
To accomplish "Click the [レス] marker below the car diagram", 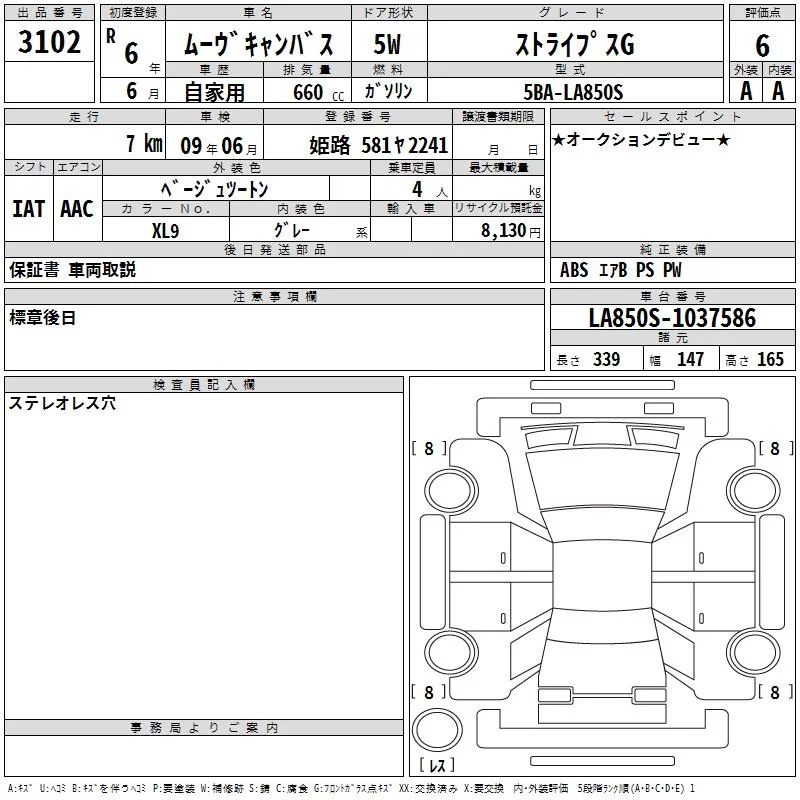I will pos(436,766).
